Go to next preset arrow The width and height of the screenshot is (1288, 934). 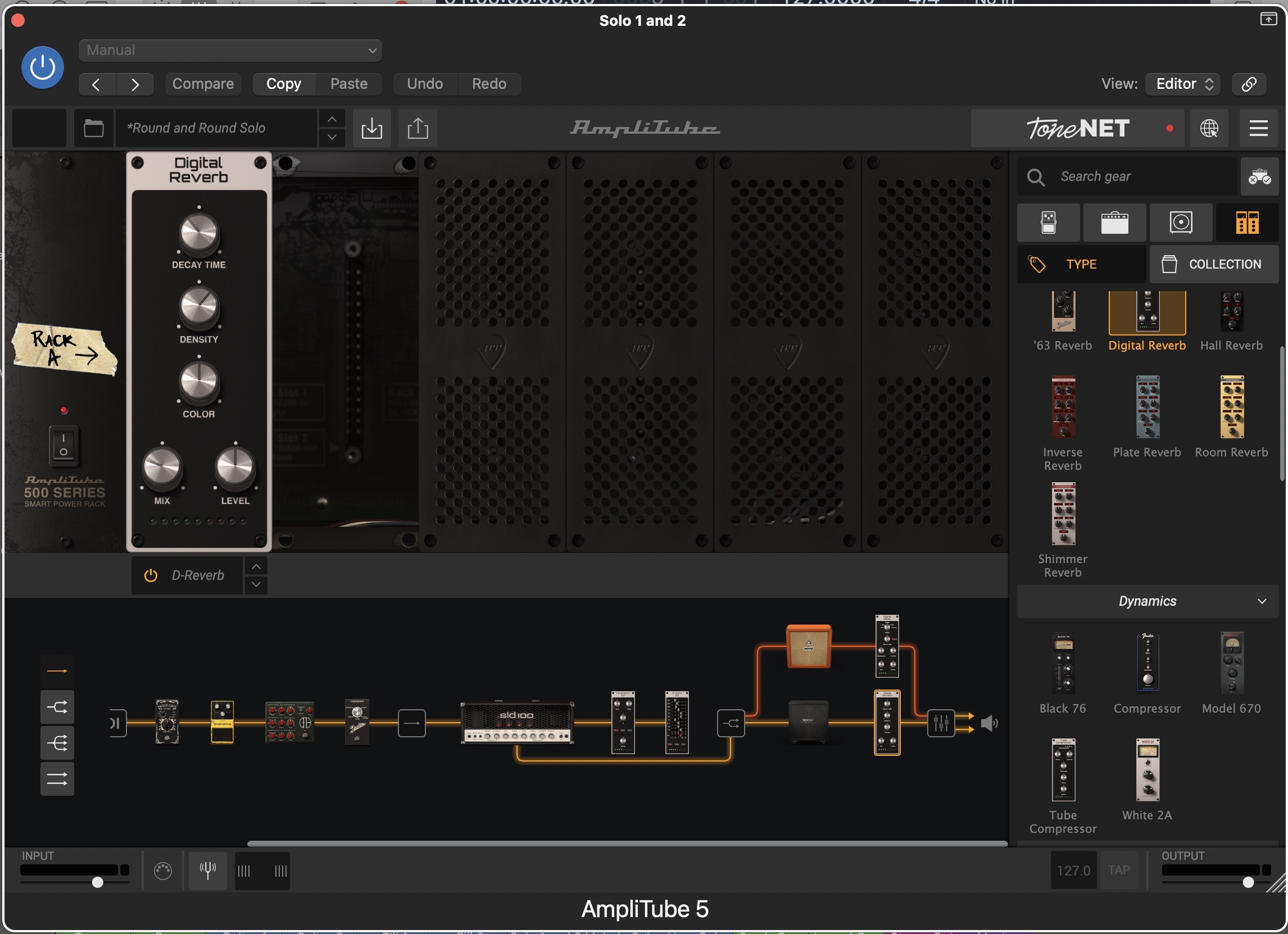(135, 85)
